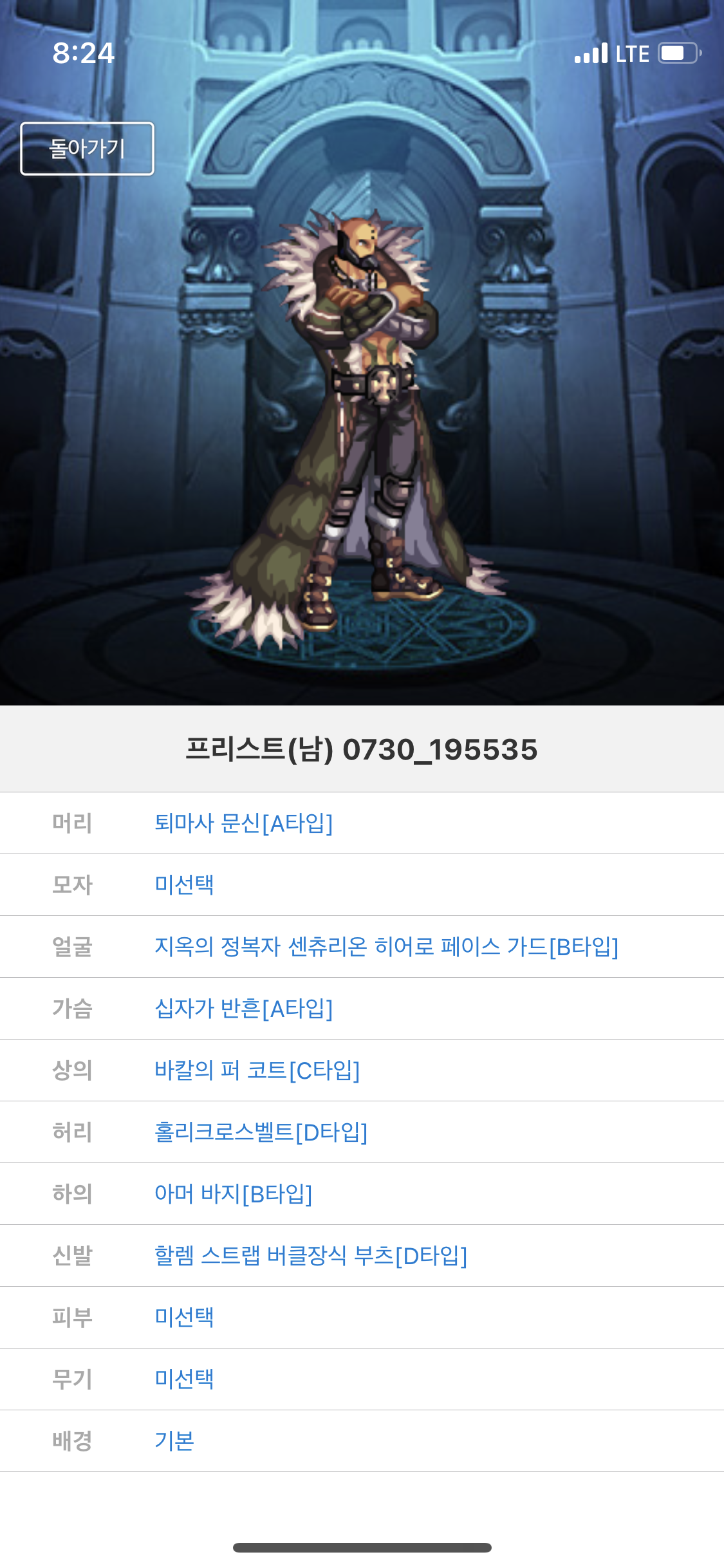Viewport: 724px width, 1568px height.
Task: Tap the 돌아가기 back button
Action: coord(87,149)
